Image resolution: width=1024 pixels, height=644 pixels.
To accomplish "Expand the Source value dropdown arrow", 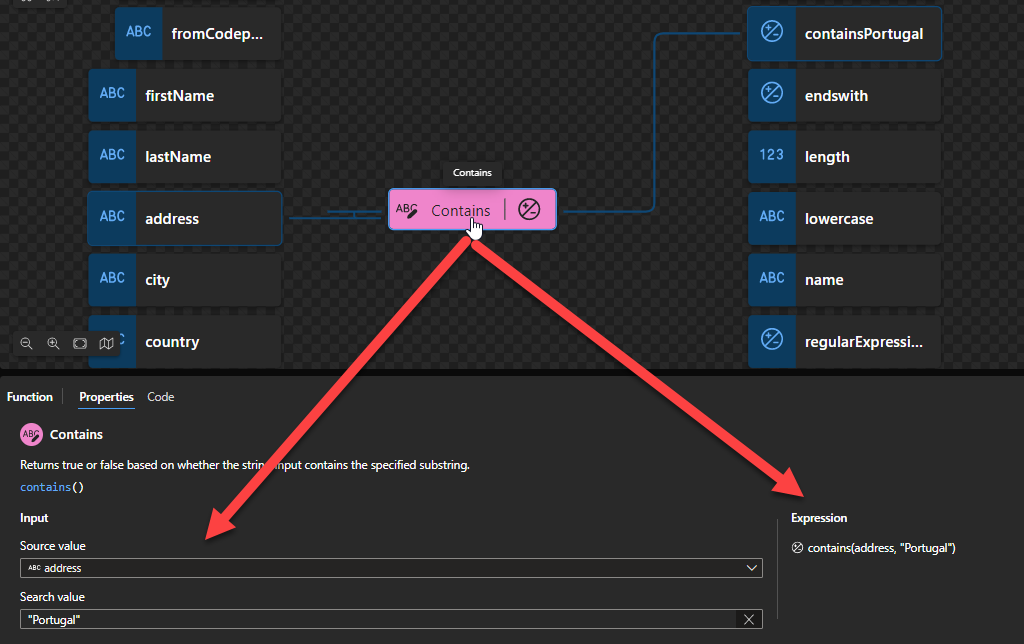I will [752, 568].
